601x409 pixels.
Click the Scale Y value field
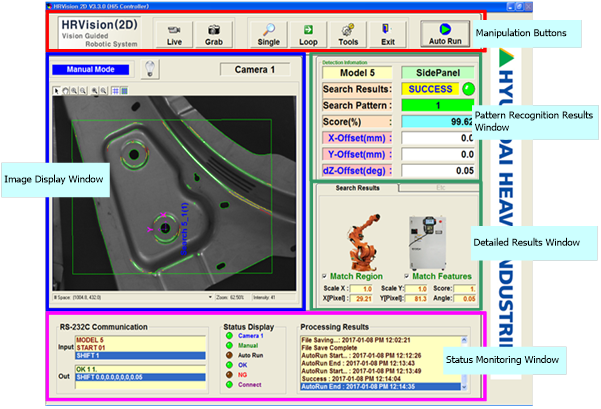416,289
